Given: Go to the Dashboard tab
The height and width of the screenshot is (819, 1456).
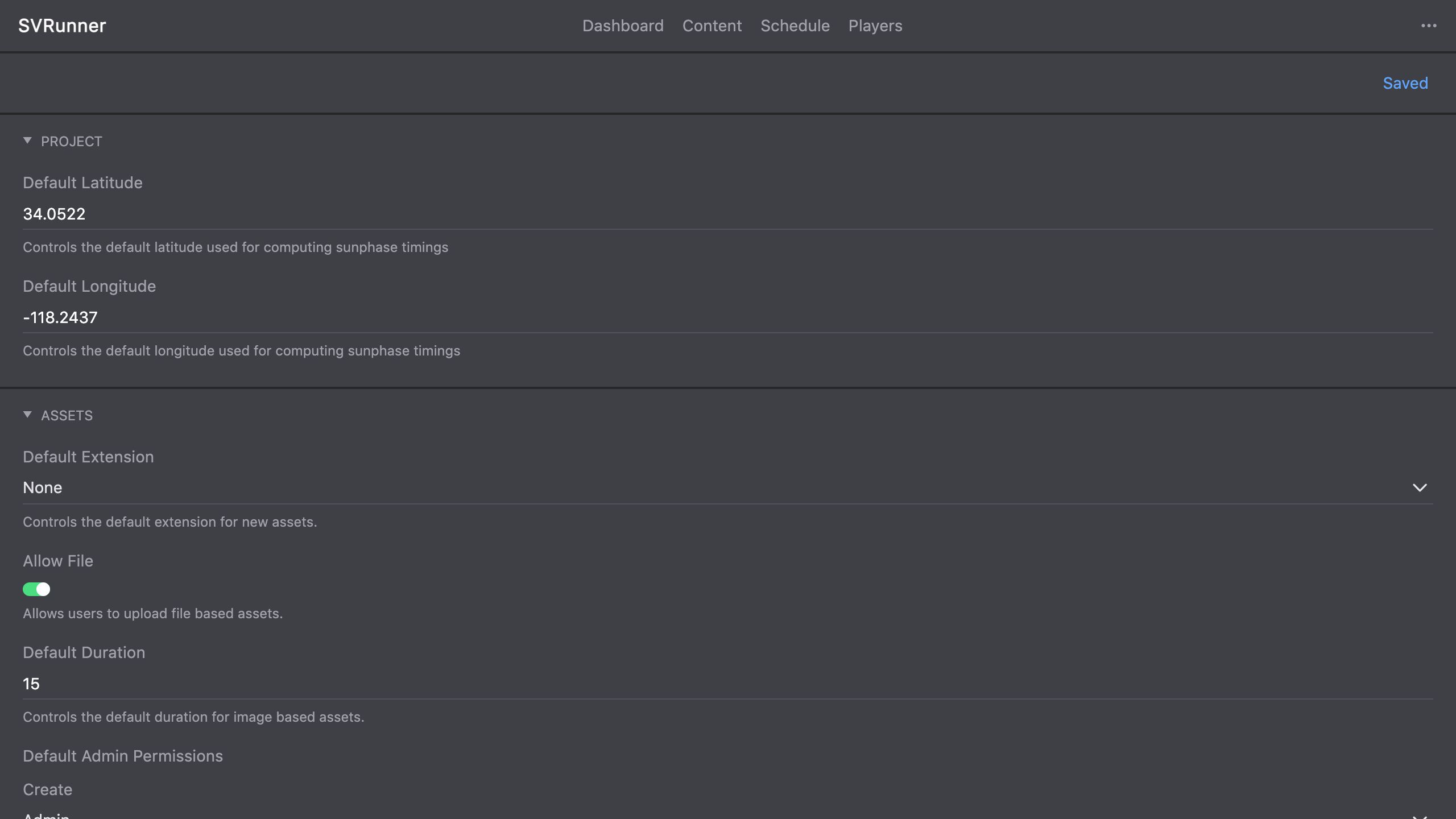Looking at the screenshot, I should (x=623, y=26).
